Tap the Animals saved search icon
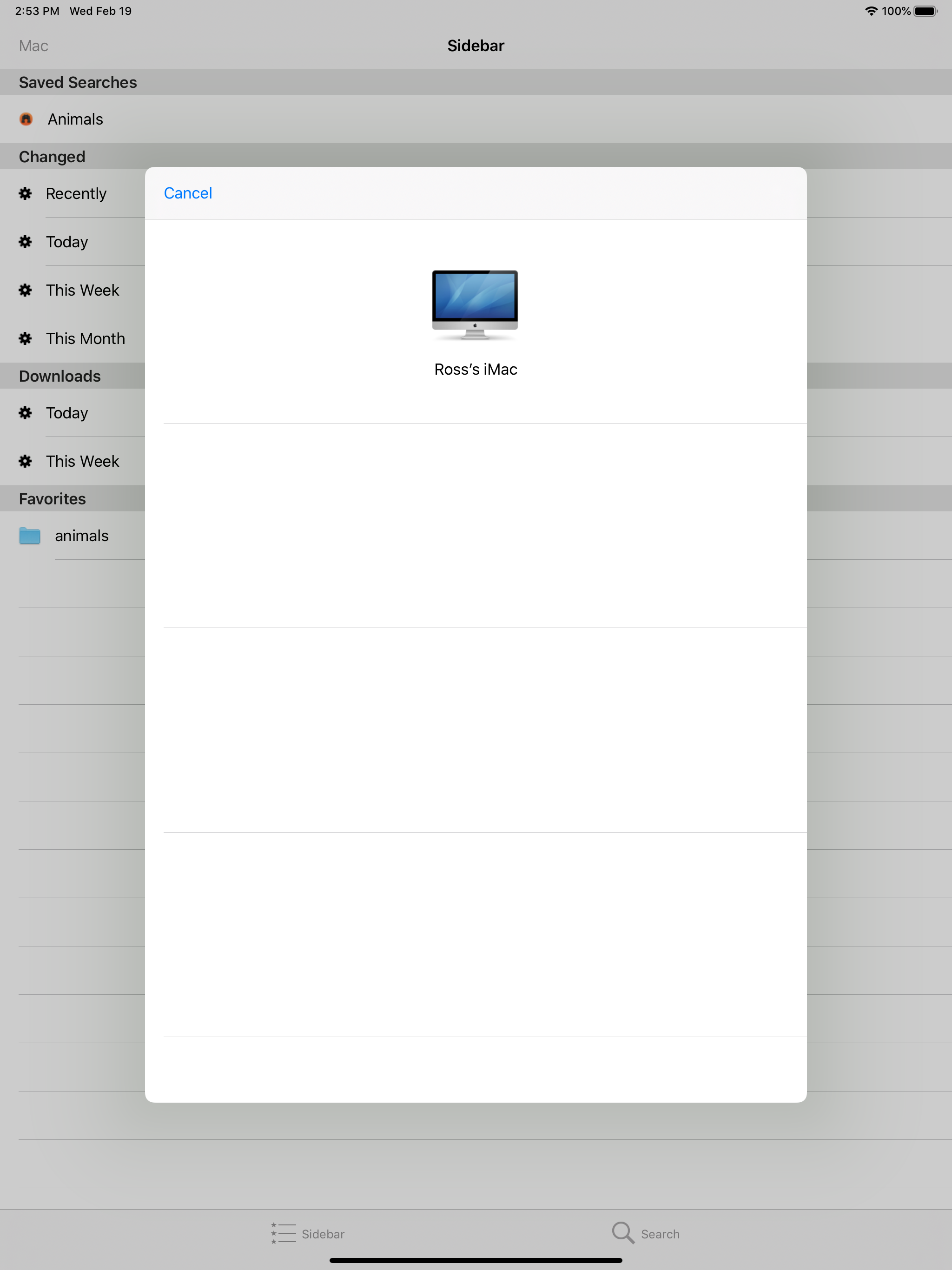Image resolution: width=952 pixels, height=1270 pixels. pos(26,119)
